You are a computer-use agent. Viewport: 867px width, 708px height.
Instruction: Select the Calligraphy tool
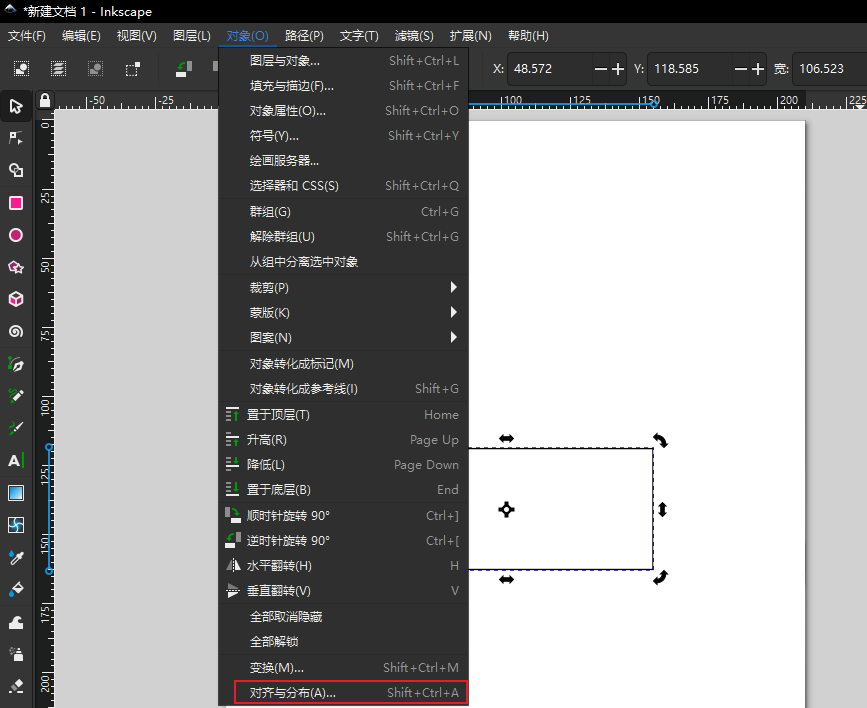click(x=16, y=428)
